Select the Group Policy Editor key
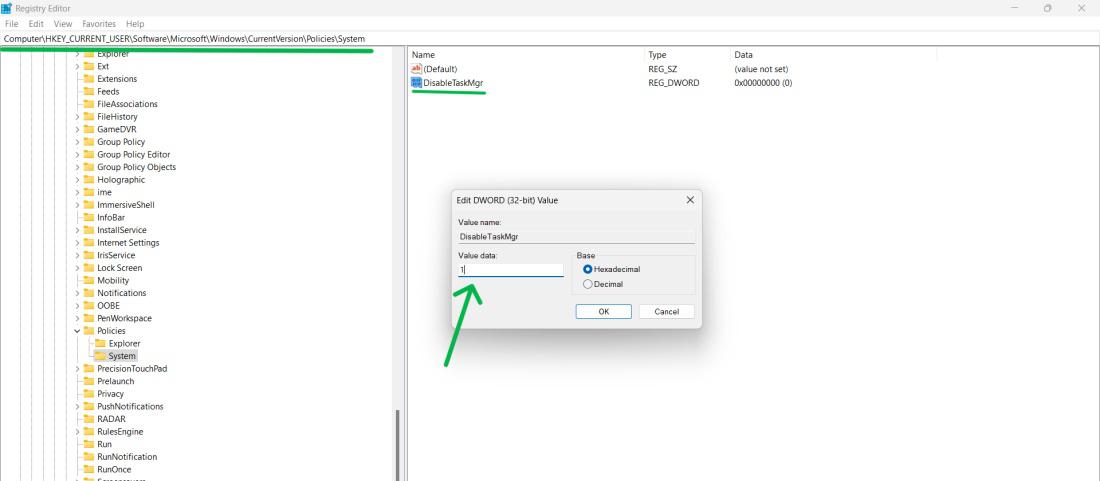This screenshot has height=481, width=1100. (133, 155)
